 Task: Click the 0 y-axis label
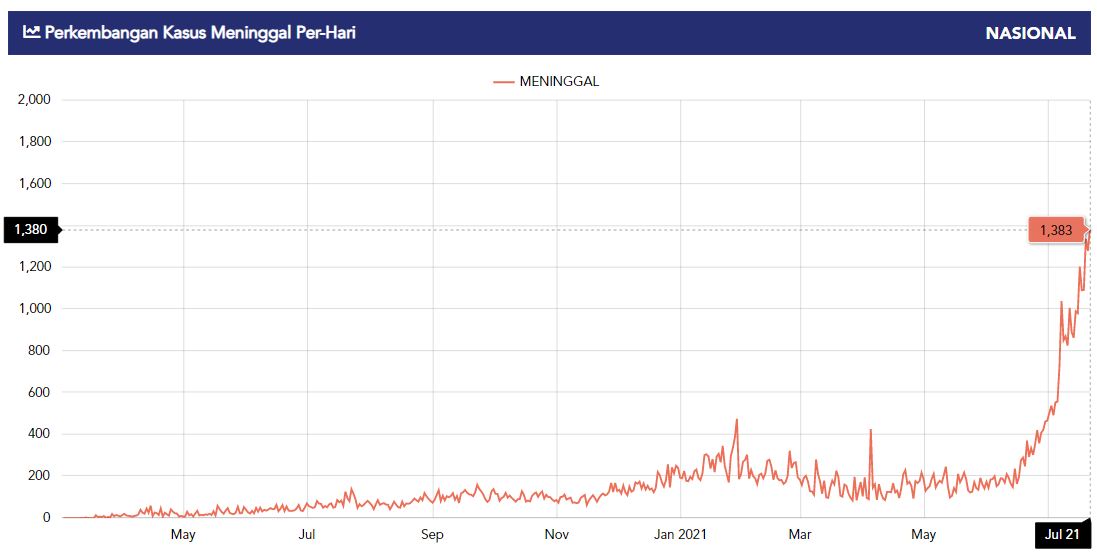(46, 518)
